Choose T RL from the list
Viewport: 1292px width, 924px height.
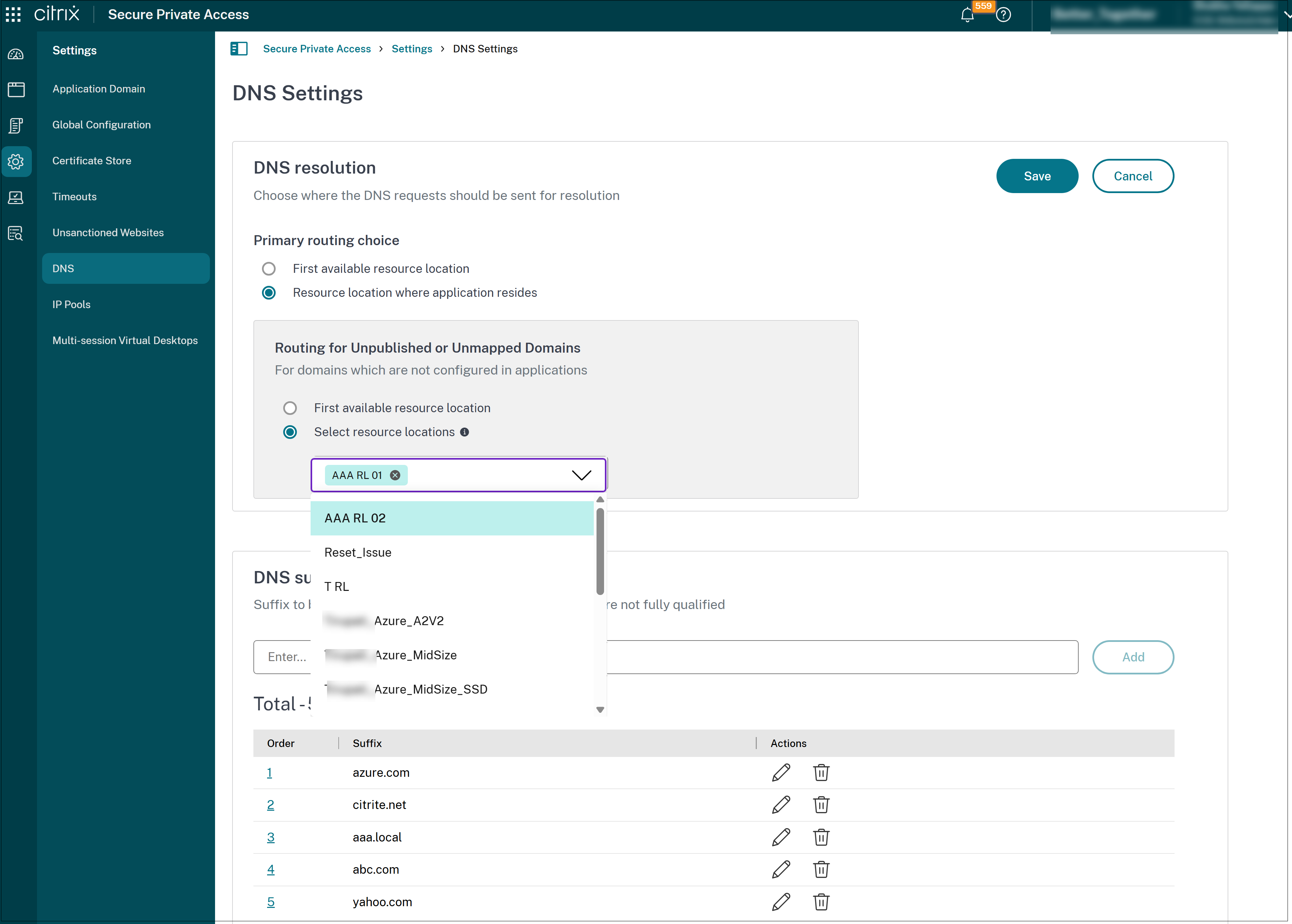(x=452, y=586)
